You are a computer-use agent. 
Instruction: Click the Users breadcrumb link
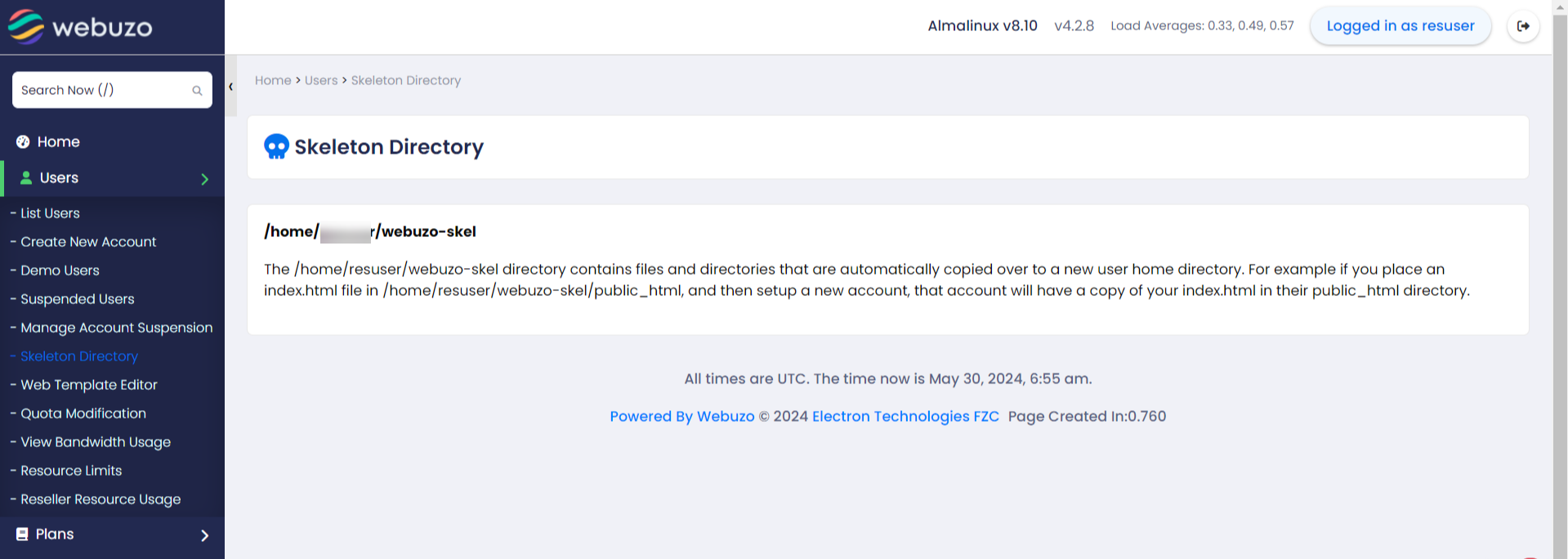pos(321,81)
